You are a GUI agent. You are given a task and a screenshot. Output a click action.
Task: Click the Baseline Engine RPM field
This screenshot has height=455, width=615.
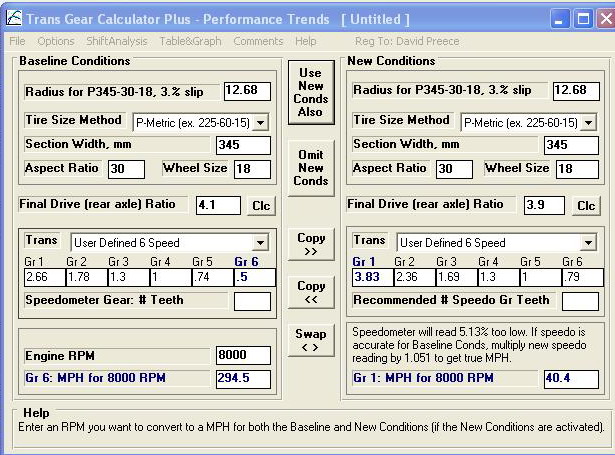pos(243,356)
